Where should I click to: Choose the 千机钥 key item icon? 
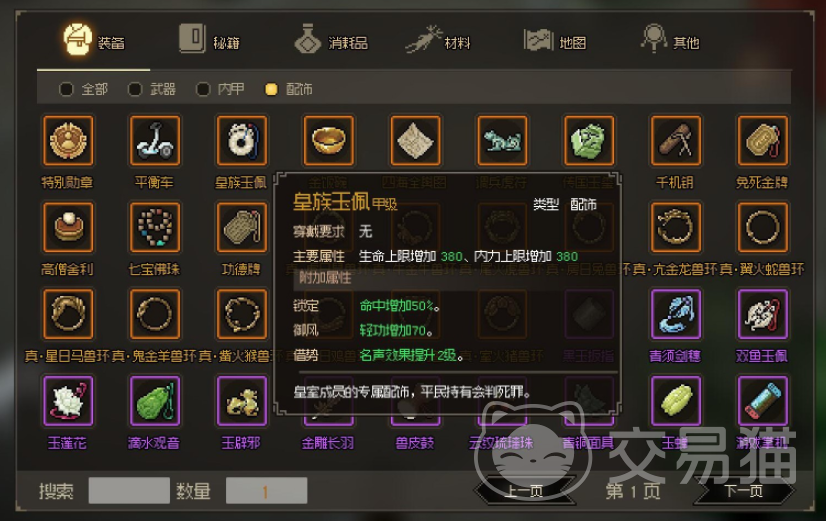tap(676, 141)
